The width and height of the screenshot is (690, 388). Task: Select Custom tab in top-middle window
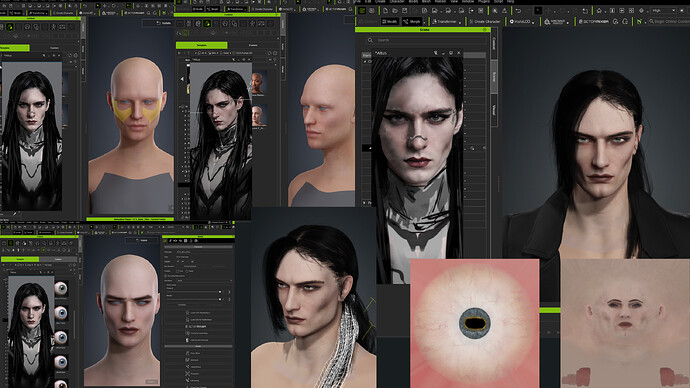[x=253, y=45]
